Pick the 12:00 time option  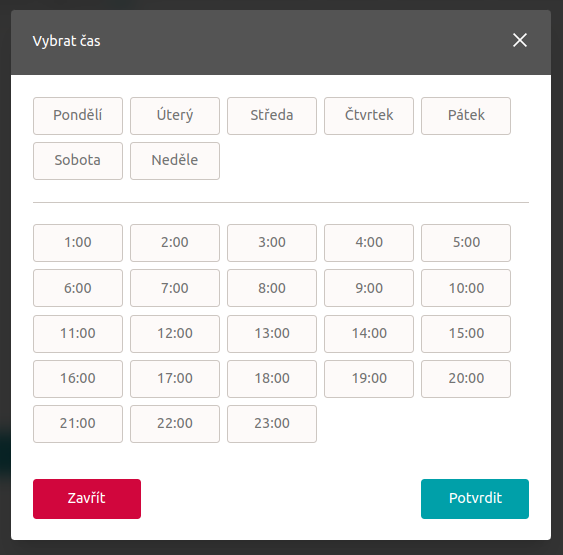(175, 334)
